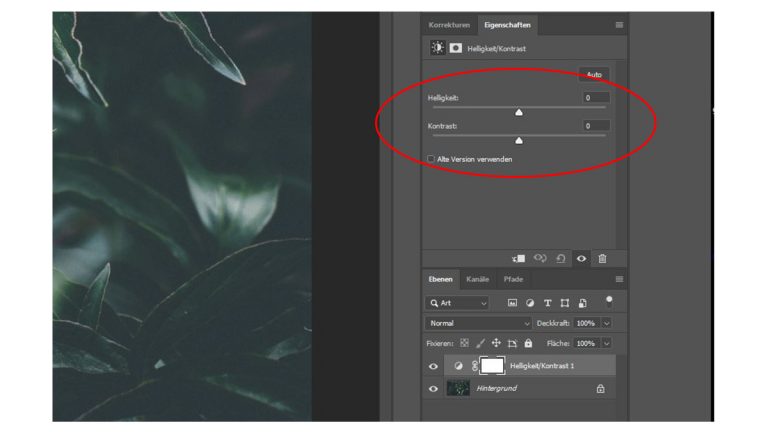Open the Normal blend mode dropdown
Viewport: 768px width, 432px height.
479,324
